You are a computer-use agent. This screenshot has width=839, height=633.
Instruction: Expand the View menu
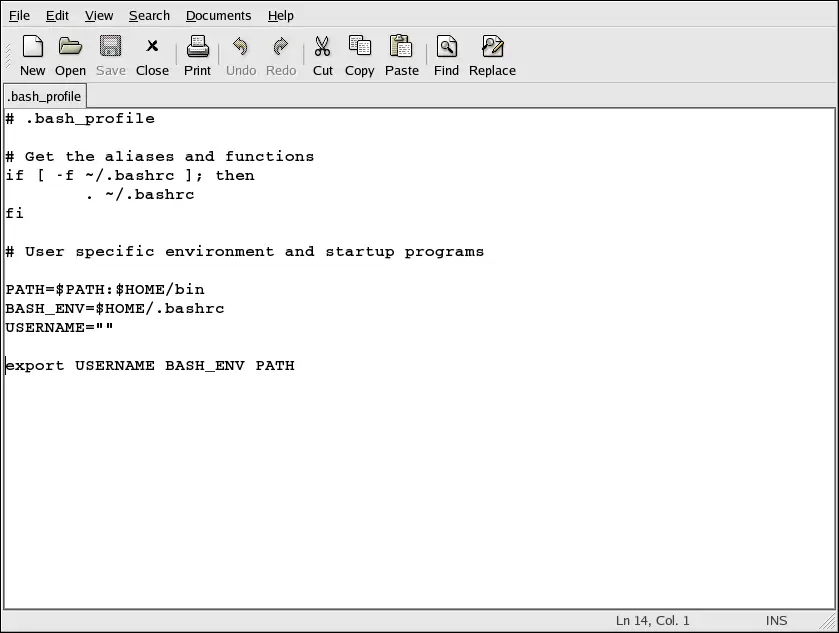tap(99, 15)
